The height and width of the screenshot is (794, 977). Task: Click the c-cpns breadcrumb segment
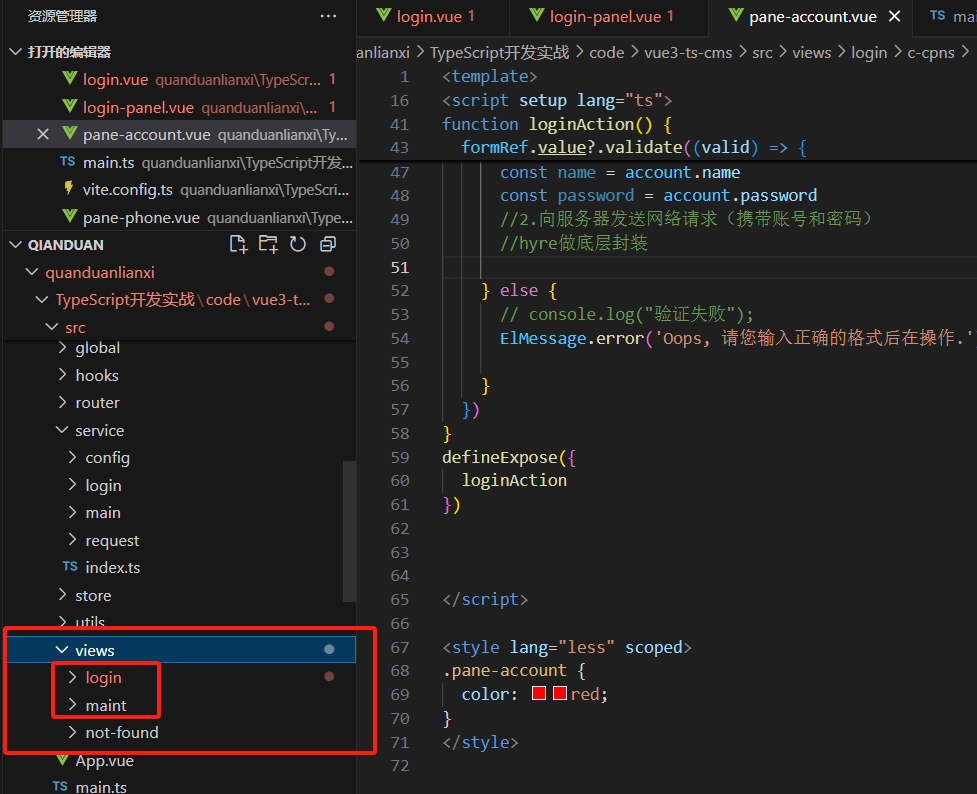(931, 53)
